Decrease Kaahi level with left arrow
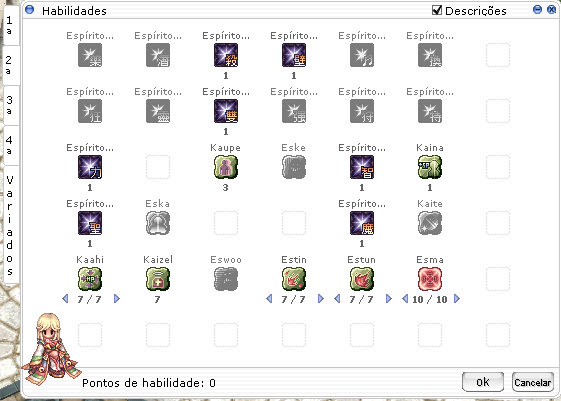The width and height of the screenshot is (561, 401). coord(65,299)
